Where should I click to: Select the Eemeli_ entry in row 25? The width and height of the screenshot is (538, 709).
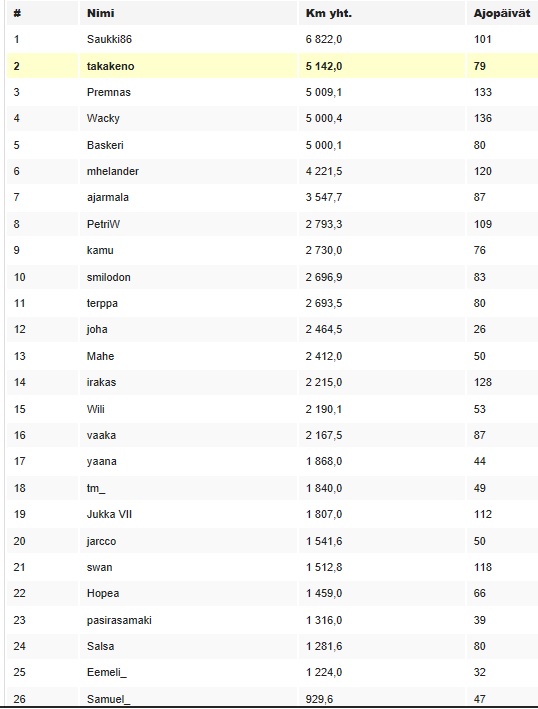coord(107,672)
